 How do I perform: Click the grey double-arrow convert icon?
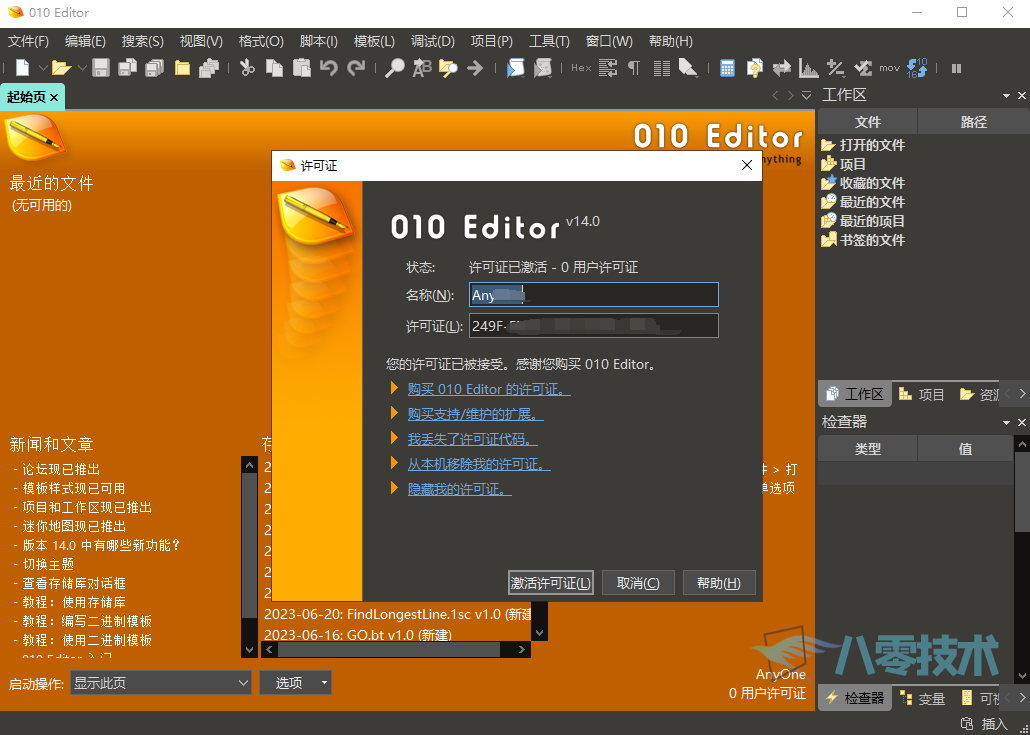tap(782, 68)
